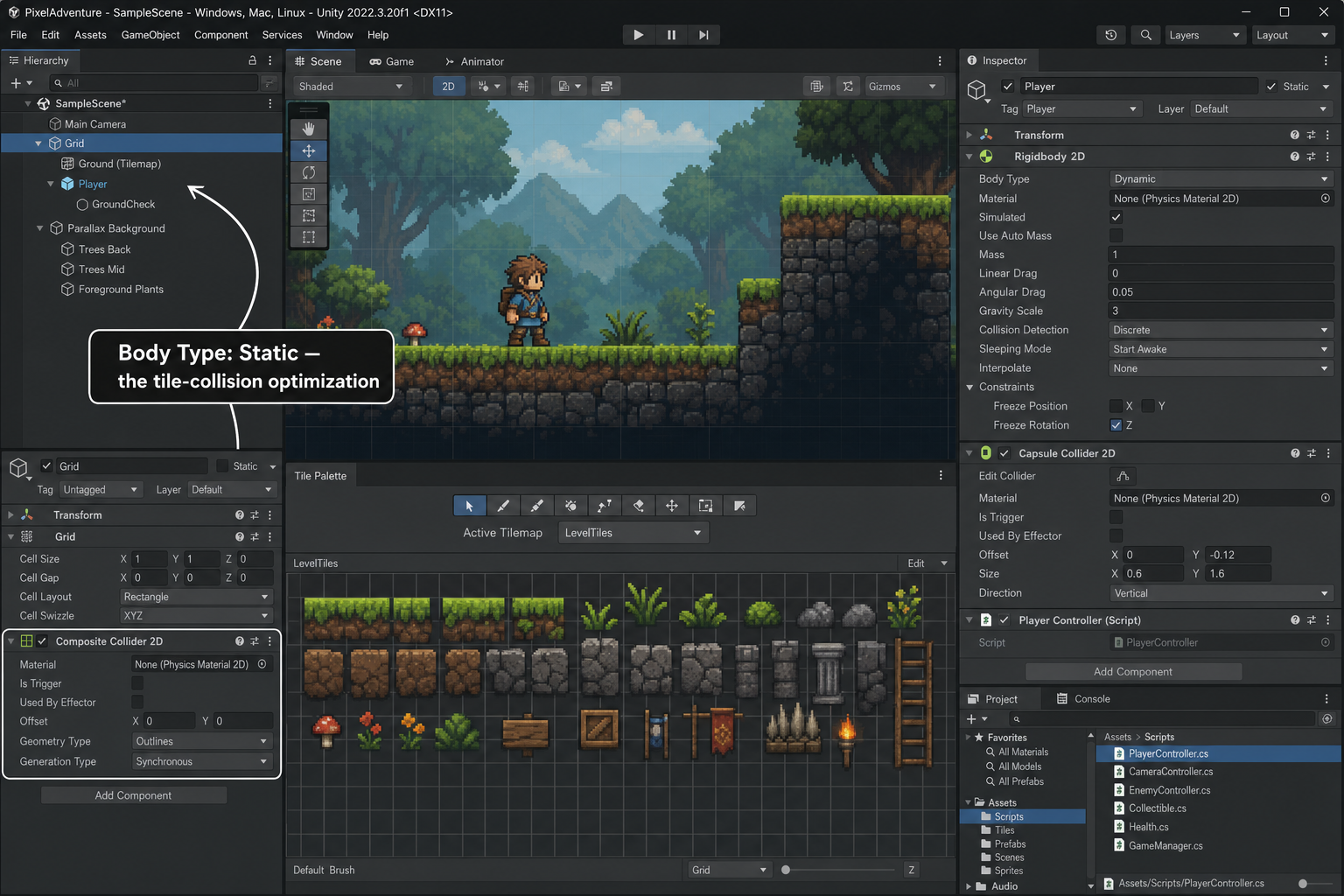Toggle the Grid Static checkbox
The image size is (1344, 896).
pos(222,466)
